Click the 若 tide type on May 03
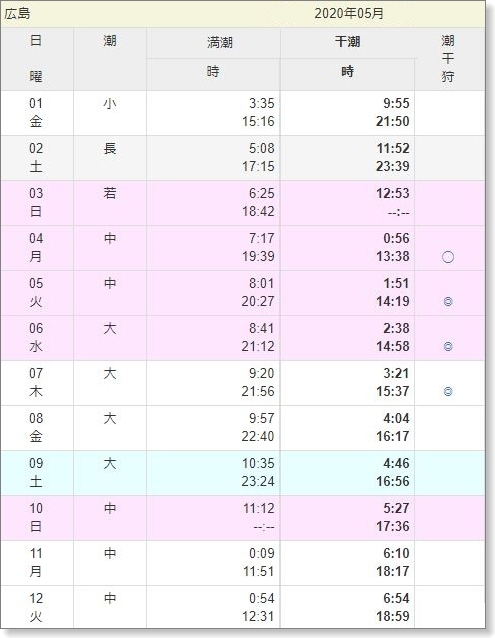 click(110, 193)
